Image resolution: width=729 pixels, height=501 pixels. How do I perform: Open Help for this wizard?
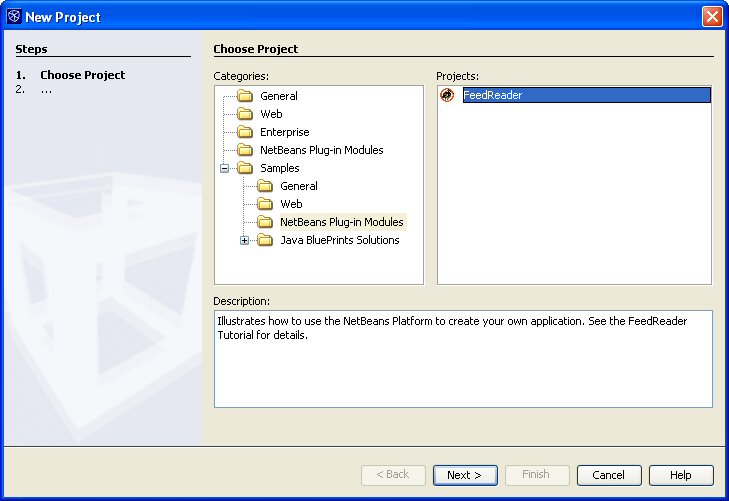pos(681,475)
